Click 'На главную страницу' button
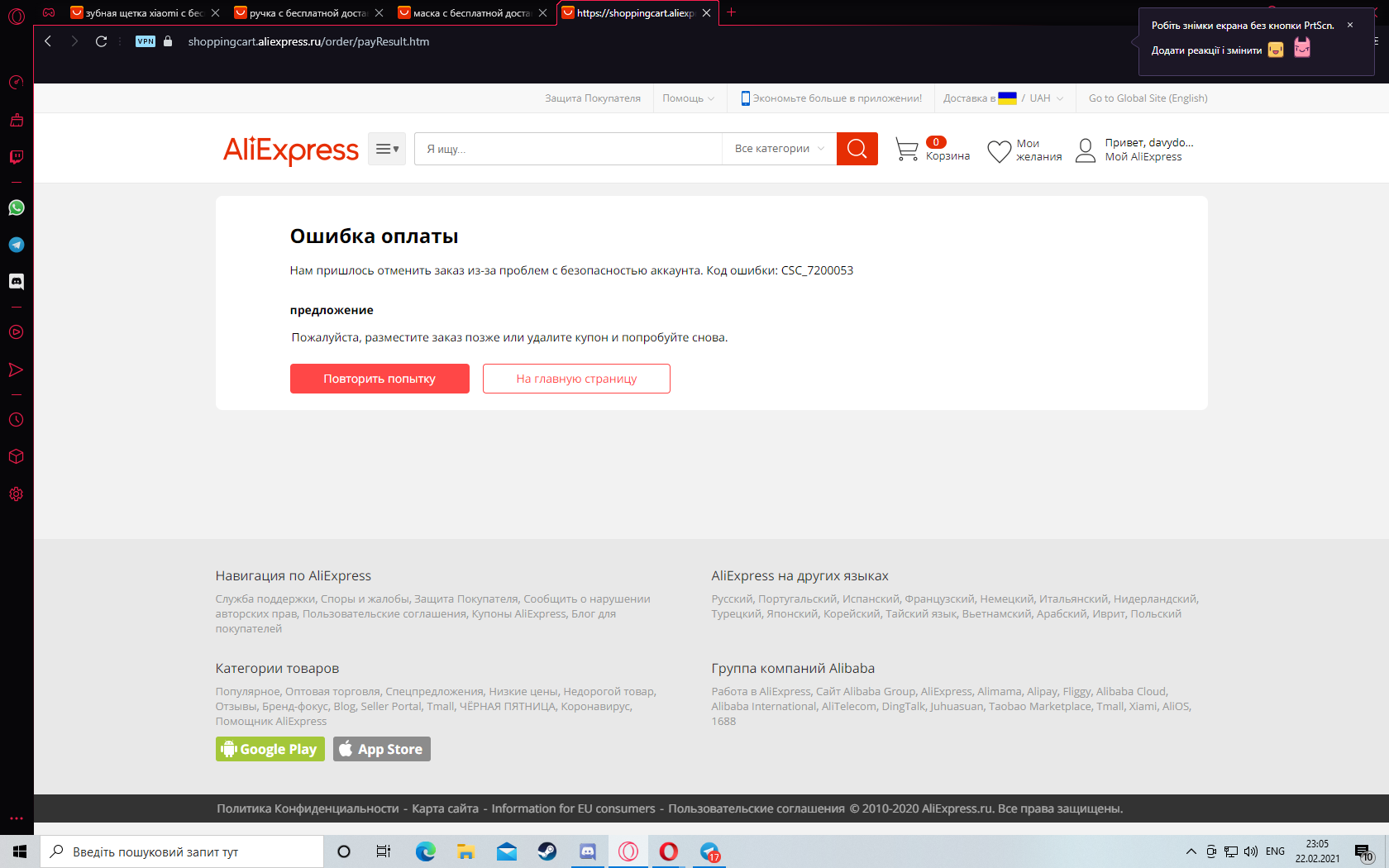This screenshot has height=868, width=1389. [576, 379]
